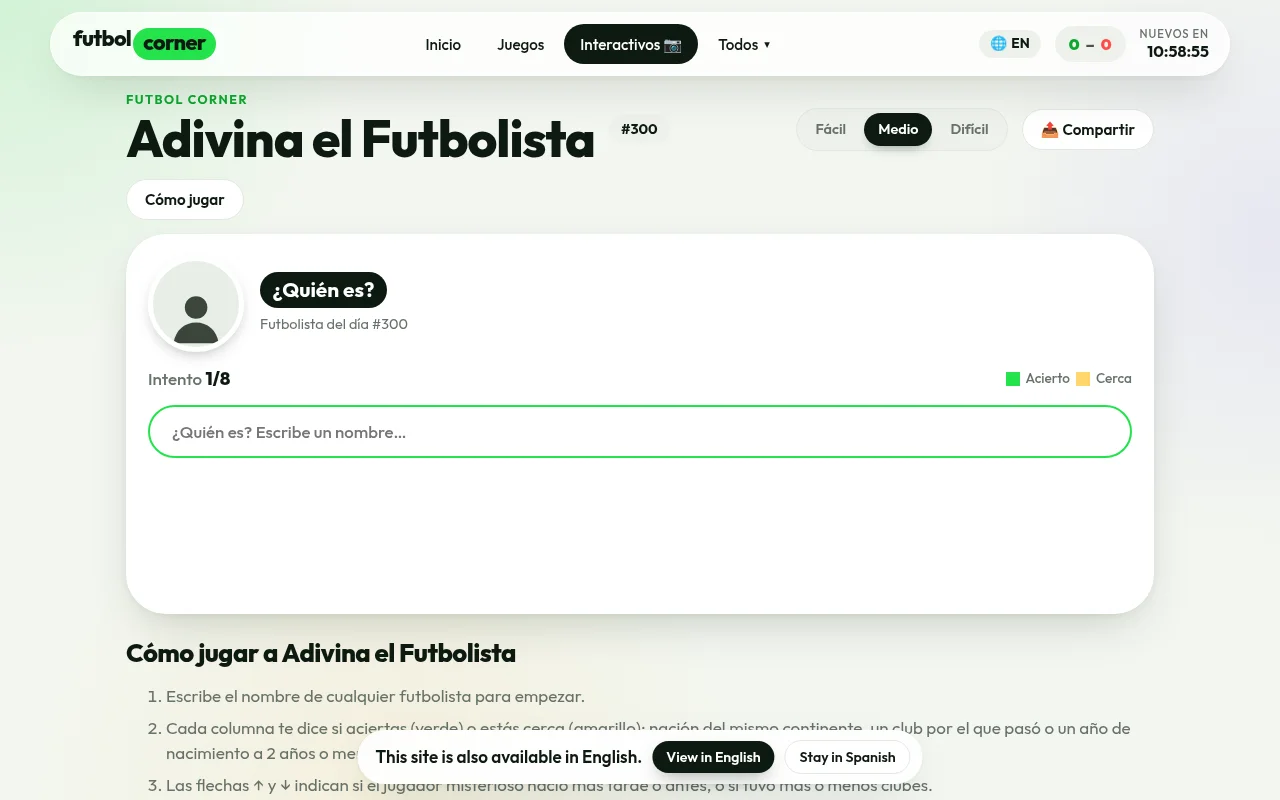The width and height of the screenshot is (1280, 800).
Task: Choose Medio difficulty
Action: [898, 129]
